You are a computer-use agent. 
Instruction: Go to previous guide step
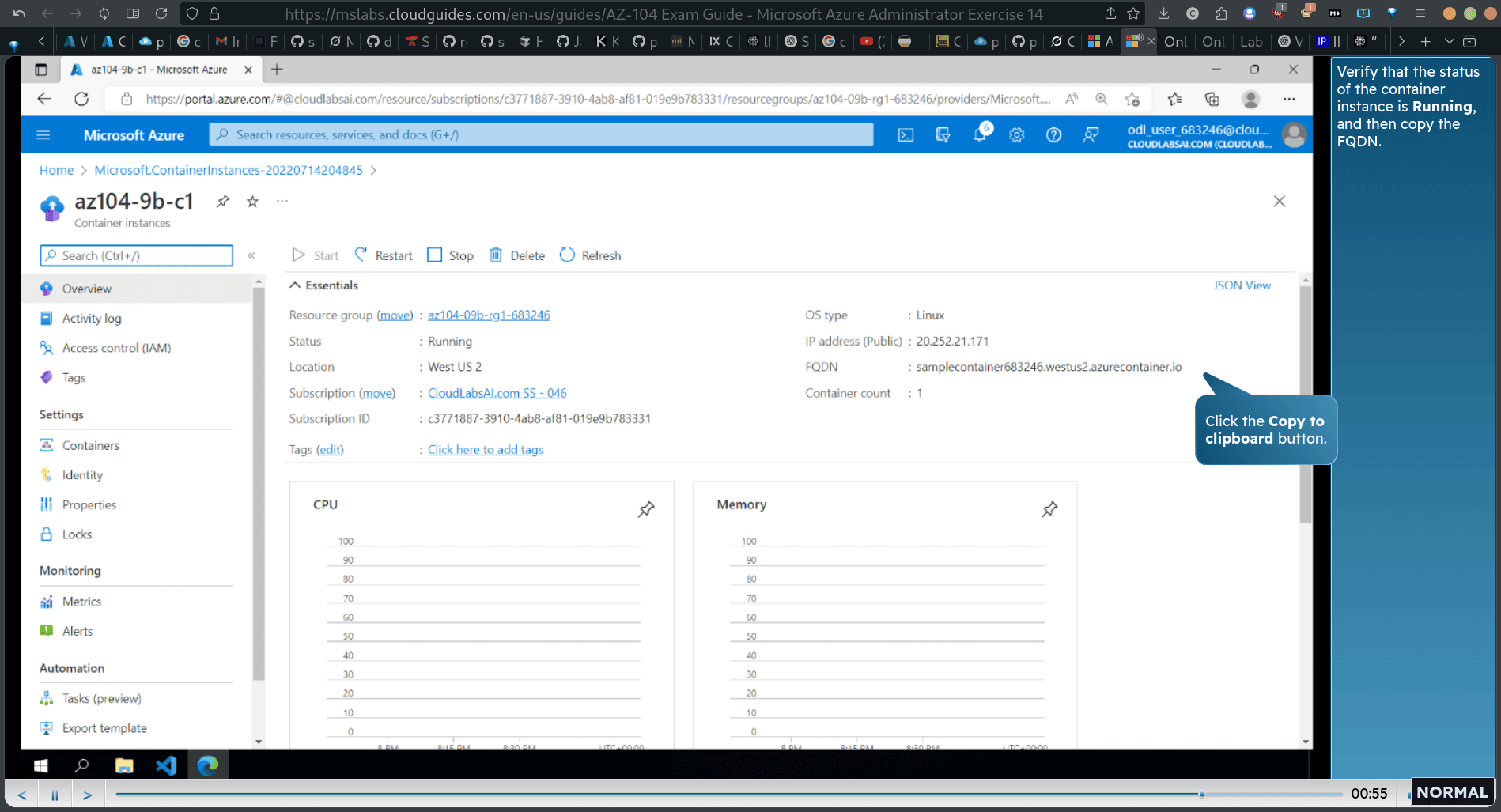point(21,795)
